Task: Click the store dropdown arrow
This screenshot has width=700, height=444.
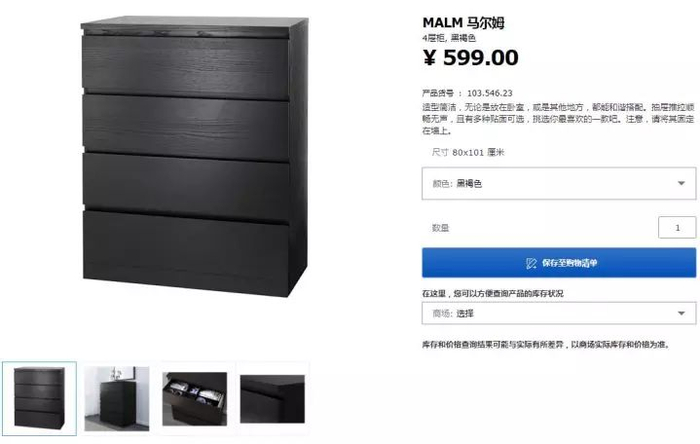Action: click(681, 313)
